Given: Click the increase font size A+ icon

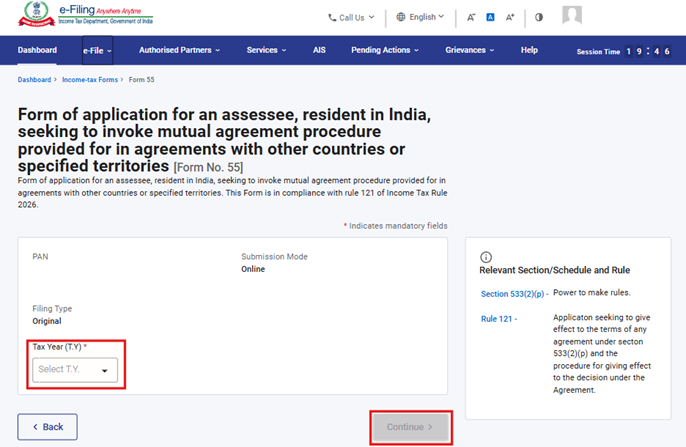Looking at the screenshot, I should (510, 17).
